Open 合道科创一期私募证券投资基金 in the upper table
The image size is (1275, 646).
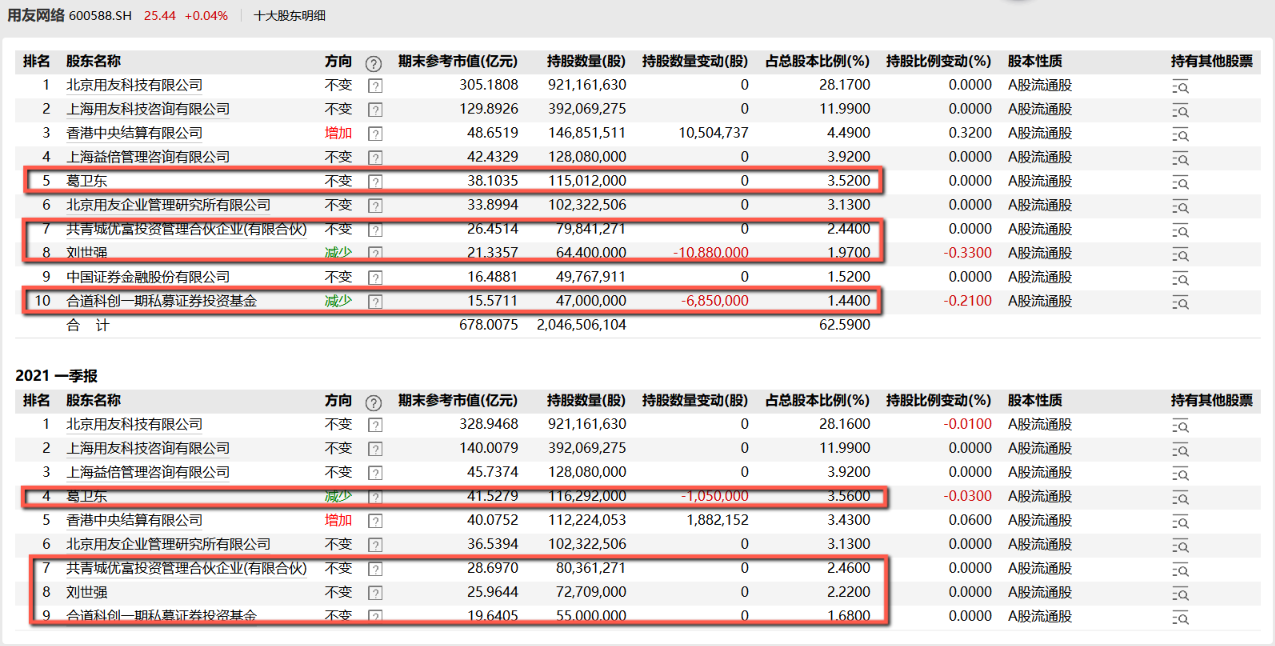[x=161, y=301]
